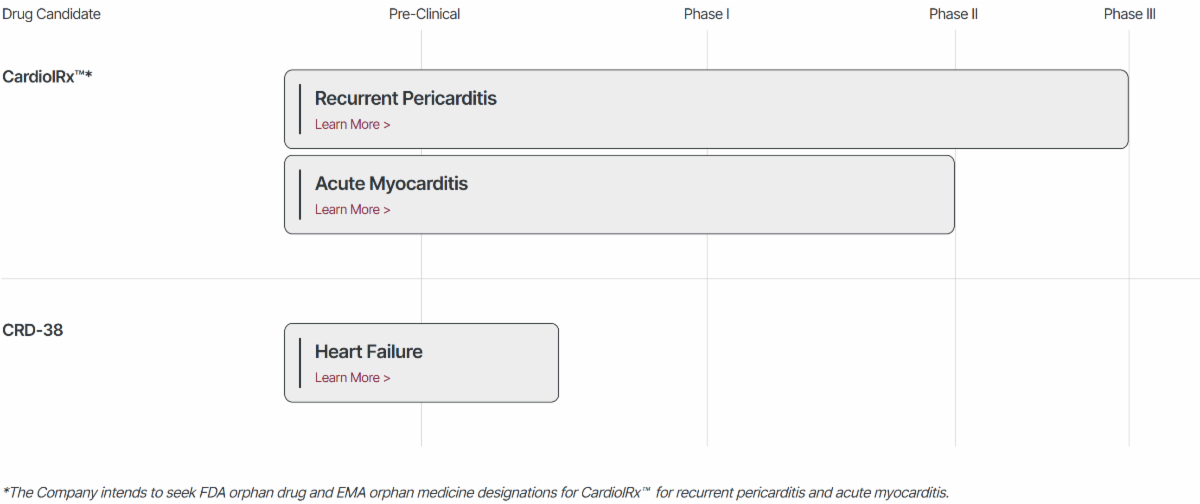Click the orphan drug designation footnote text
1200x504 pixels.
(x=475, y=492)
